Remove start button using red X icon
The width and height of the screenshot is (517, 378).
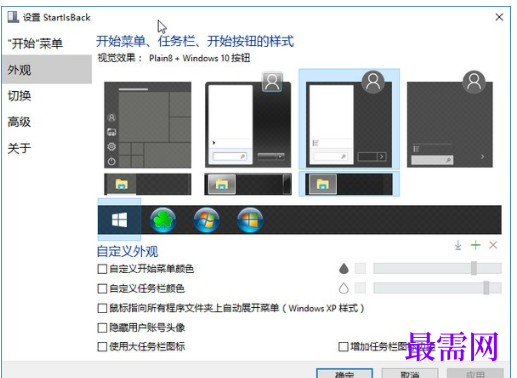tap(493, 245)
